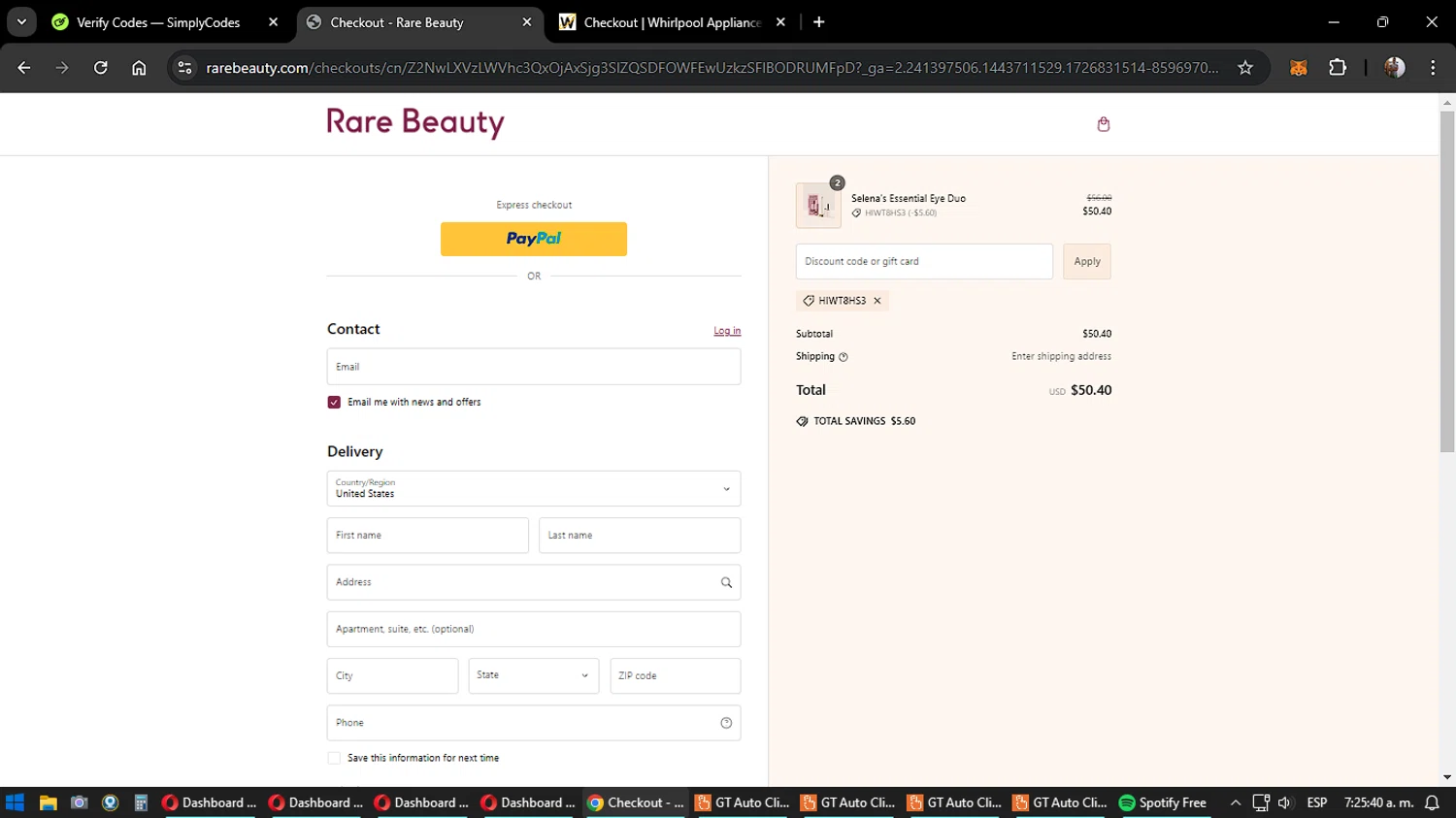Switch to Checkout Rare Beauty tab
Screen dimensions: 1456x818
tap(417, 22)
